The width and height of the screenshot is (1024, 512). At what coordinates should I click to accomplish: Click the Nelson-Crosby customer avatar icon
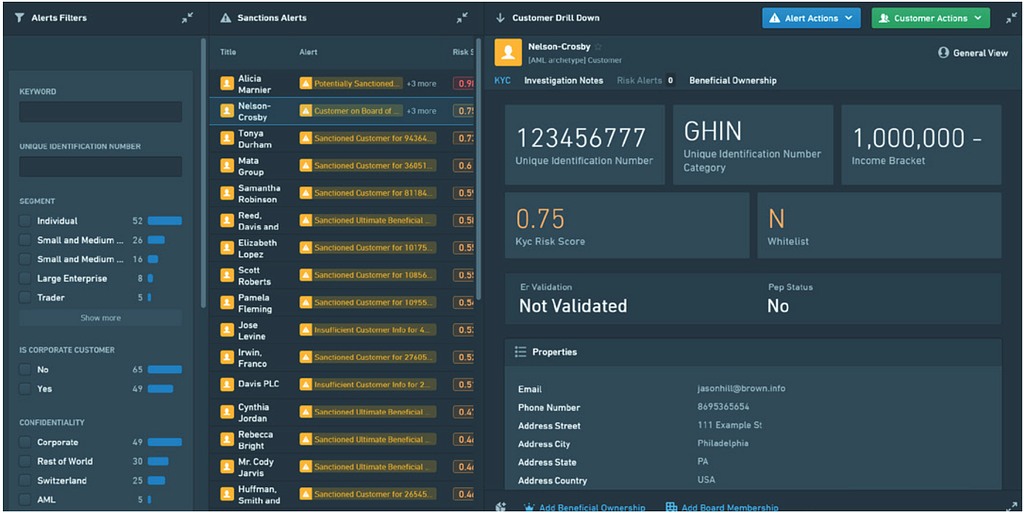508,52
